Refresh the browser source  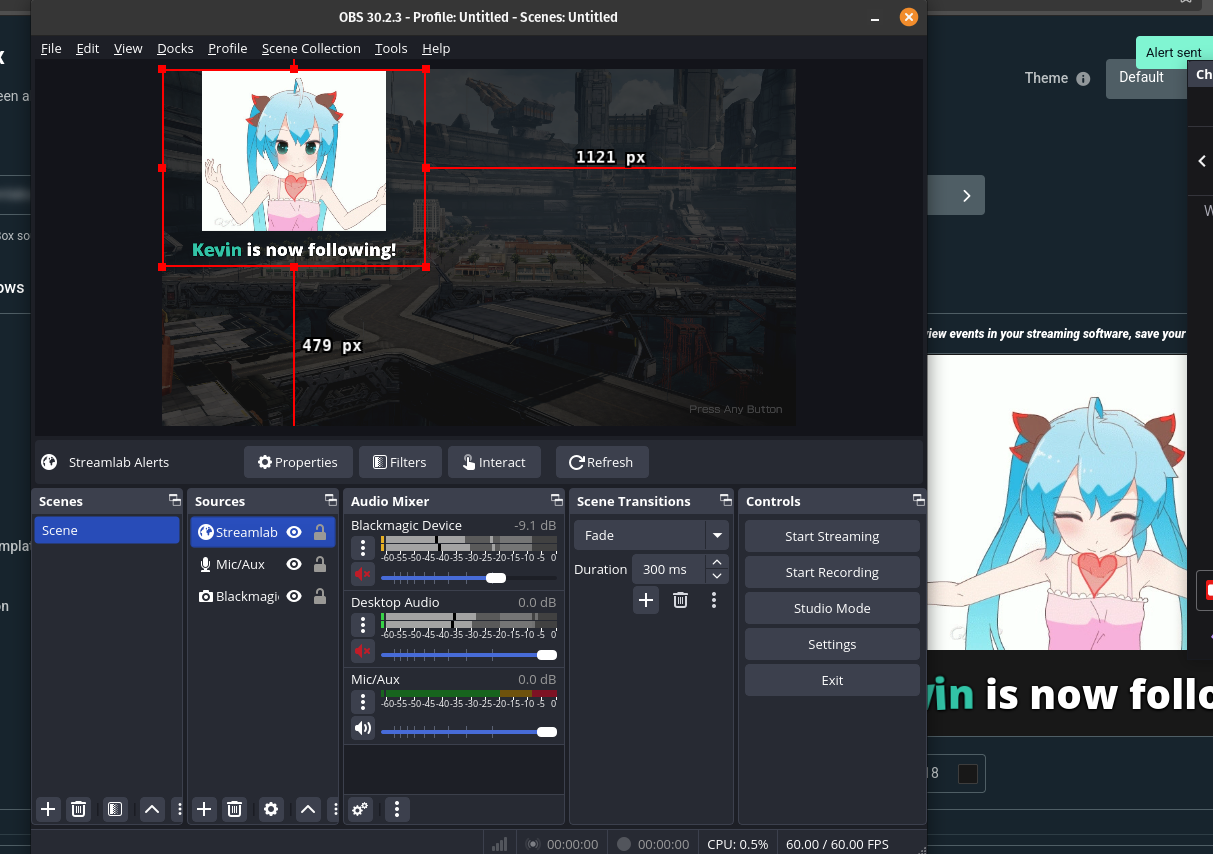(601, 462)
